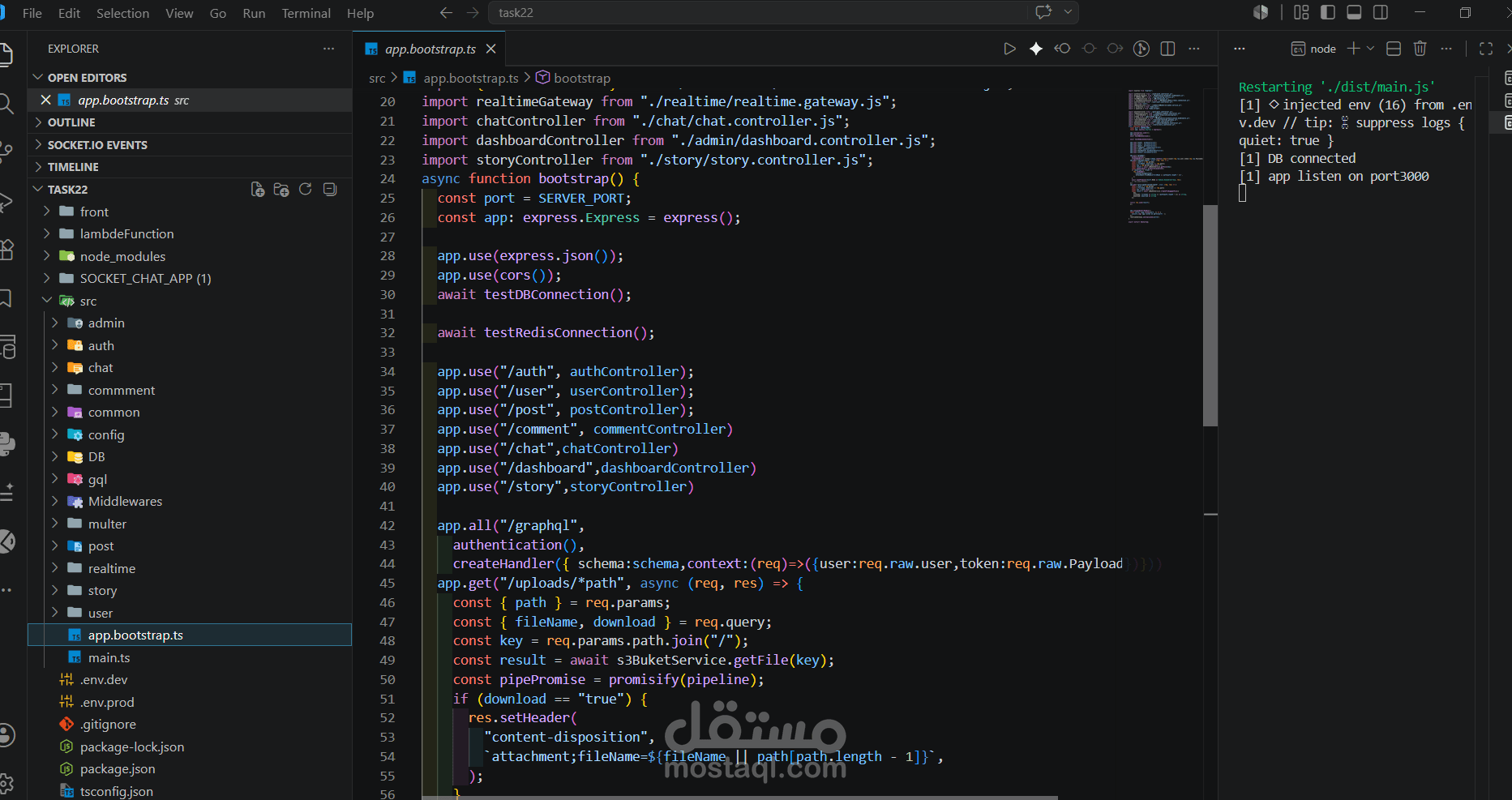Close the app.bootstrap.ts editor tab
This screenshot has height=800, width=1512.
click(490, 49)
